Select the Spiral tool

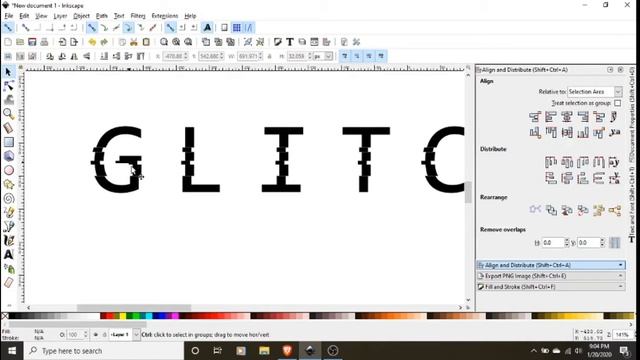[x=8, y=198]
